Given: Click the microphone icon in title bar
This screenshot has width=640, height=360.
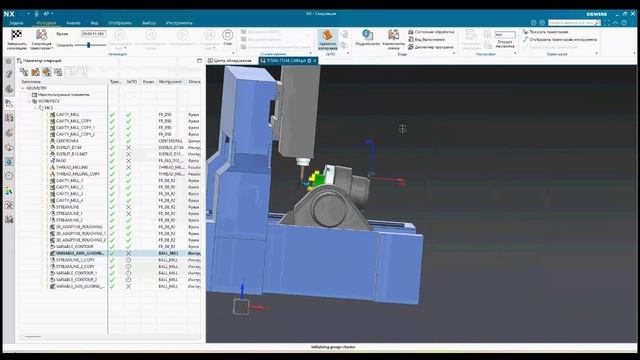Looking at the screenshot, I should pyautogui.click(x=36, y=14).
